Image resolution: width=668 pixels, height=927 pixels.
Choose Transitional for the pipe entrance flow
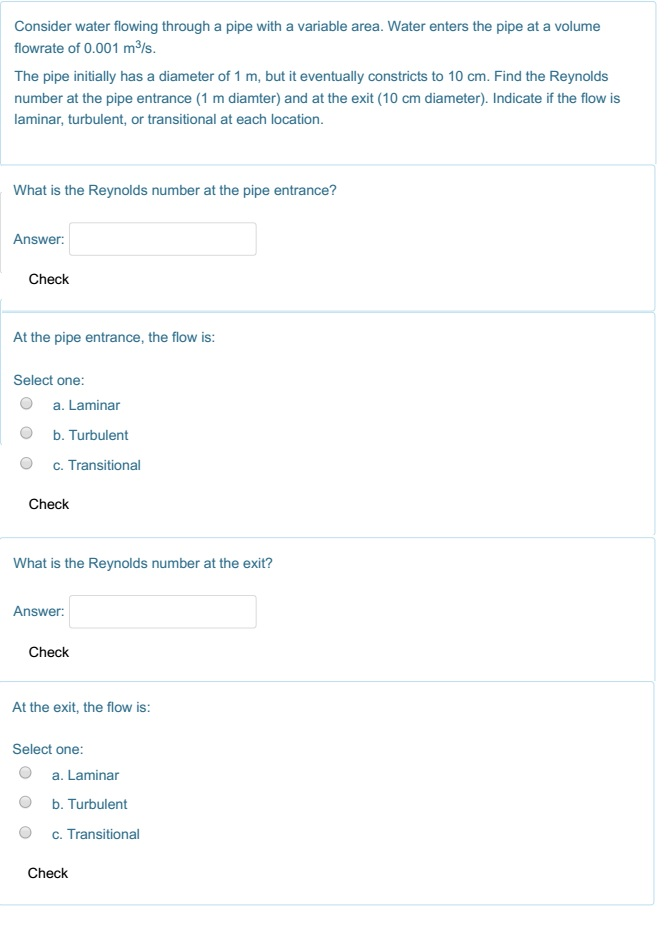click(28, 465)
